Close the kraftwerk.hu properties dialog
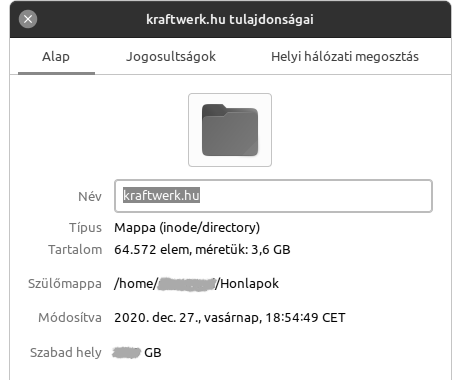 (x=28, y=19)
